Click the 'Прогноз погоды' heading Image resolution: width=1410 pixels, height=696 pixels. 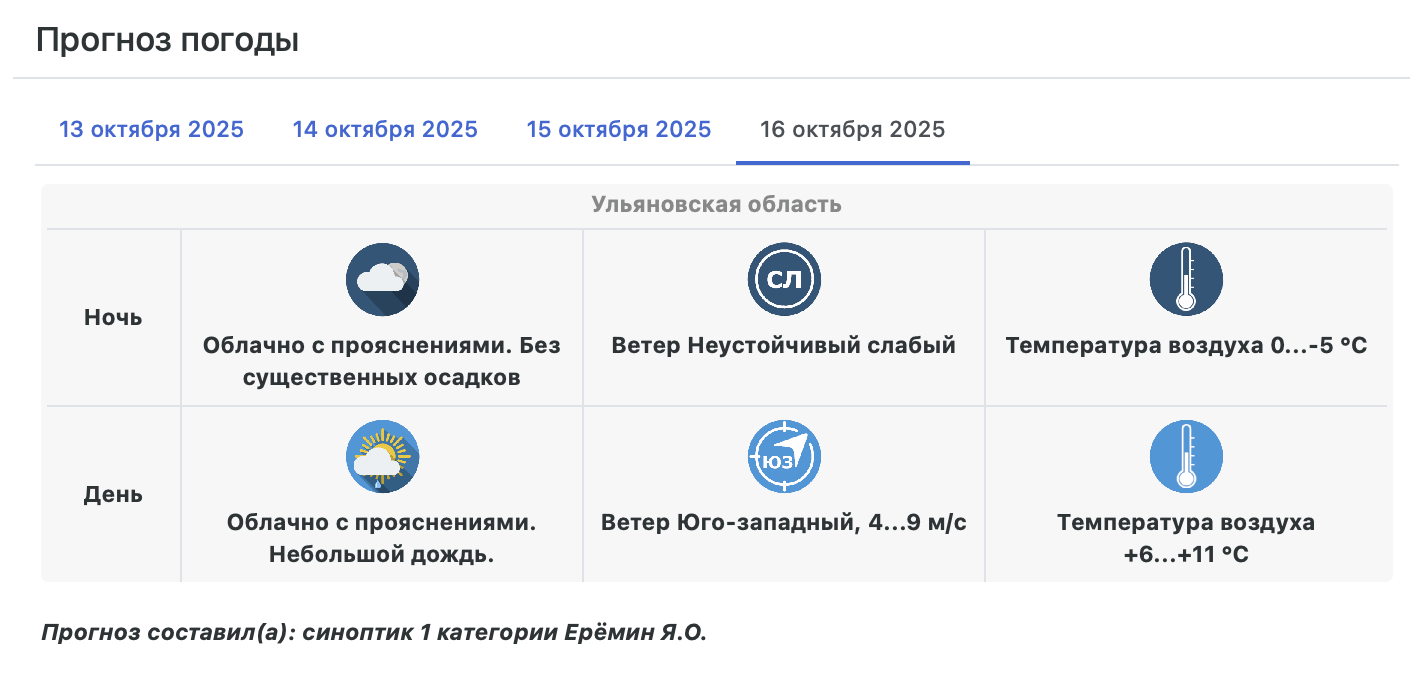[168, 41]
